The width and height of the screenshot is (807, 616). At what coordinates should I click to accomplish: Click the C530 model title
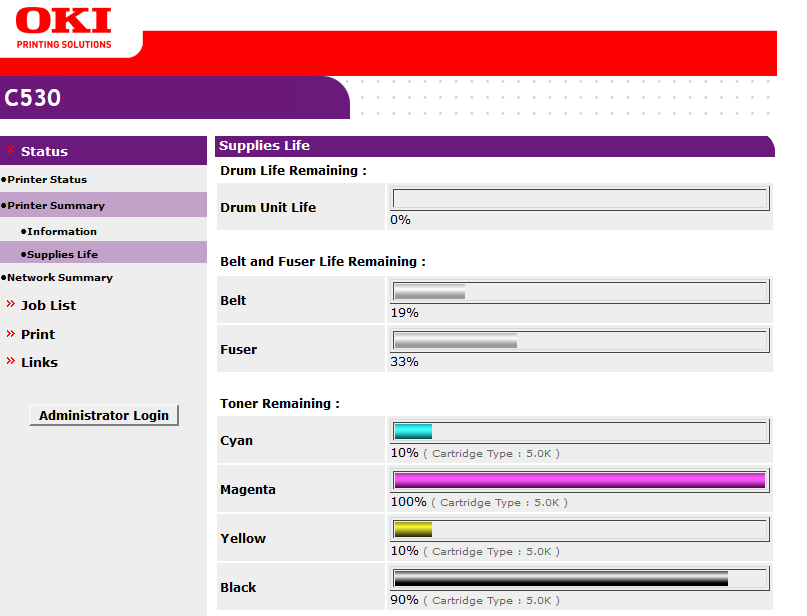point(32,98)
